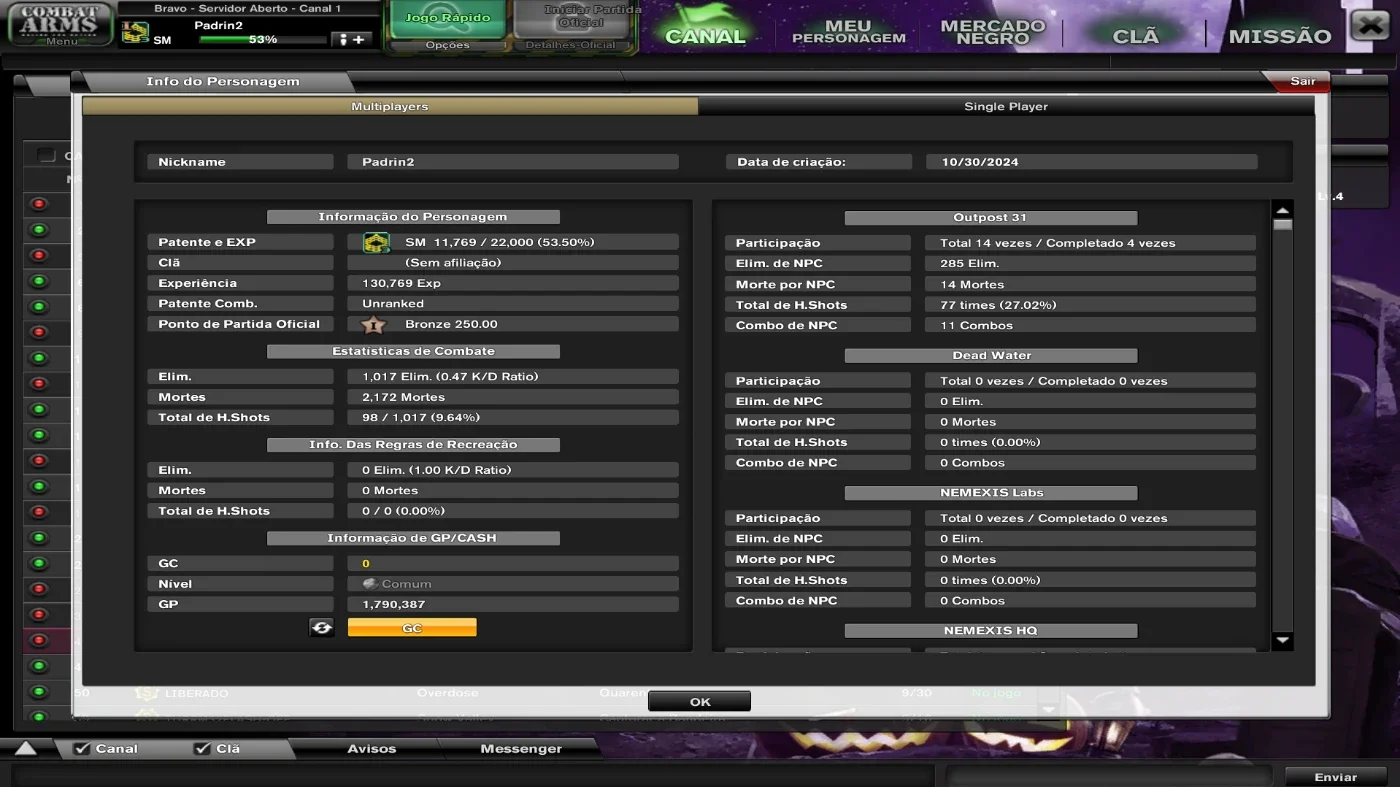Close the game with the X button
Screen dimensions: 1400x787
1370,25
